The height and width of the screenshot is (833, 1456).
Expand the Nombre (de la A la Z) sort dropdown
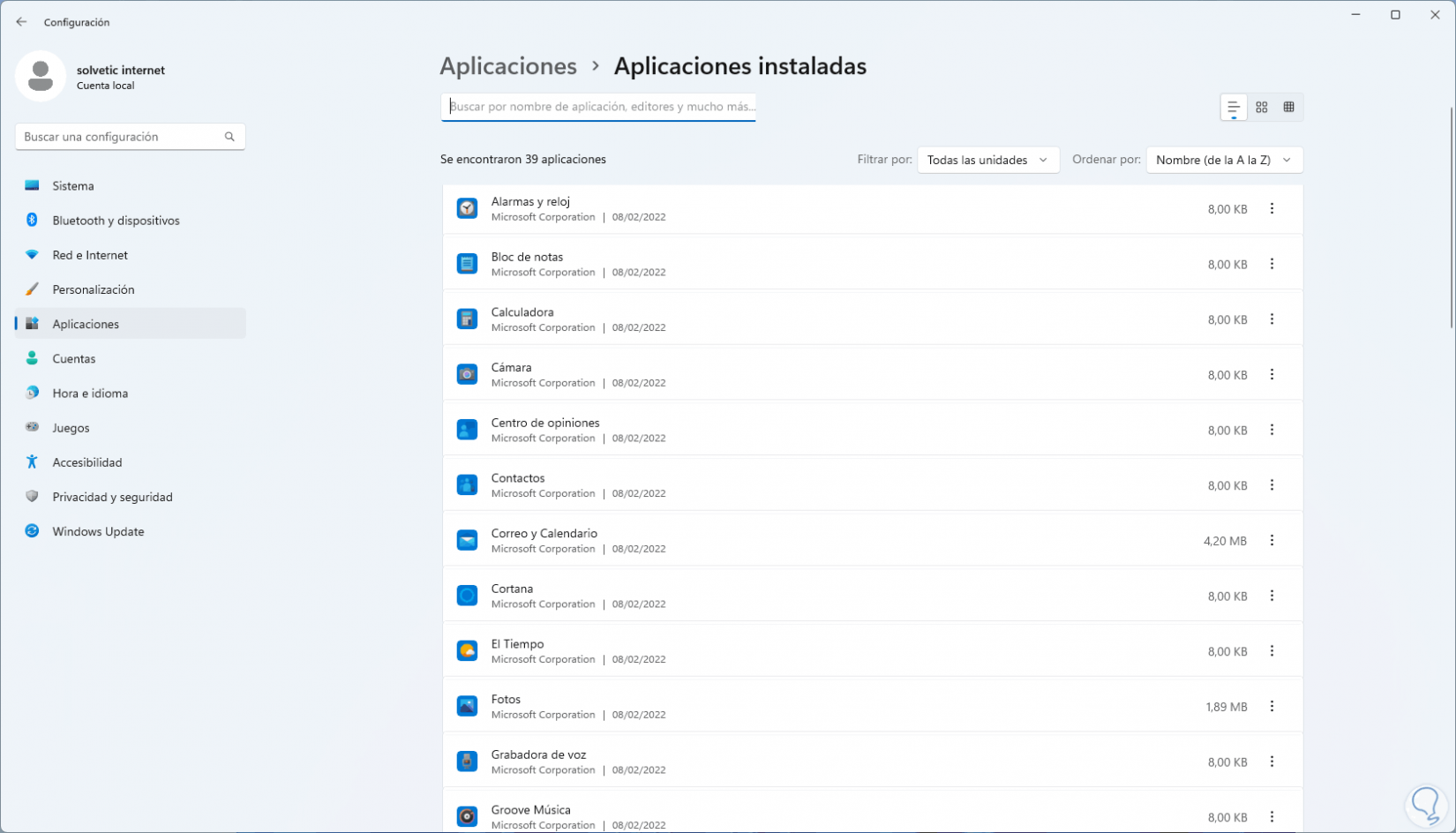1225,160
